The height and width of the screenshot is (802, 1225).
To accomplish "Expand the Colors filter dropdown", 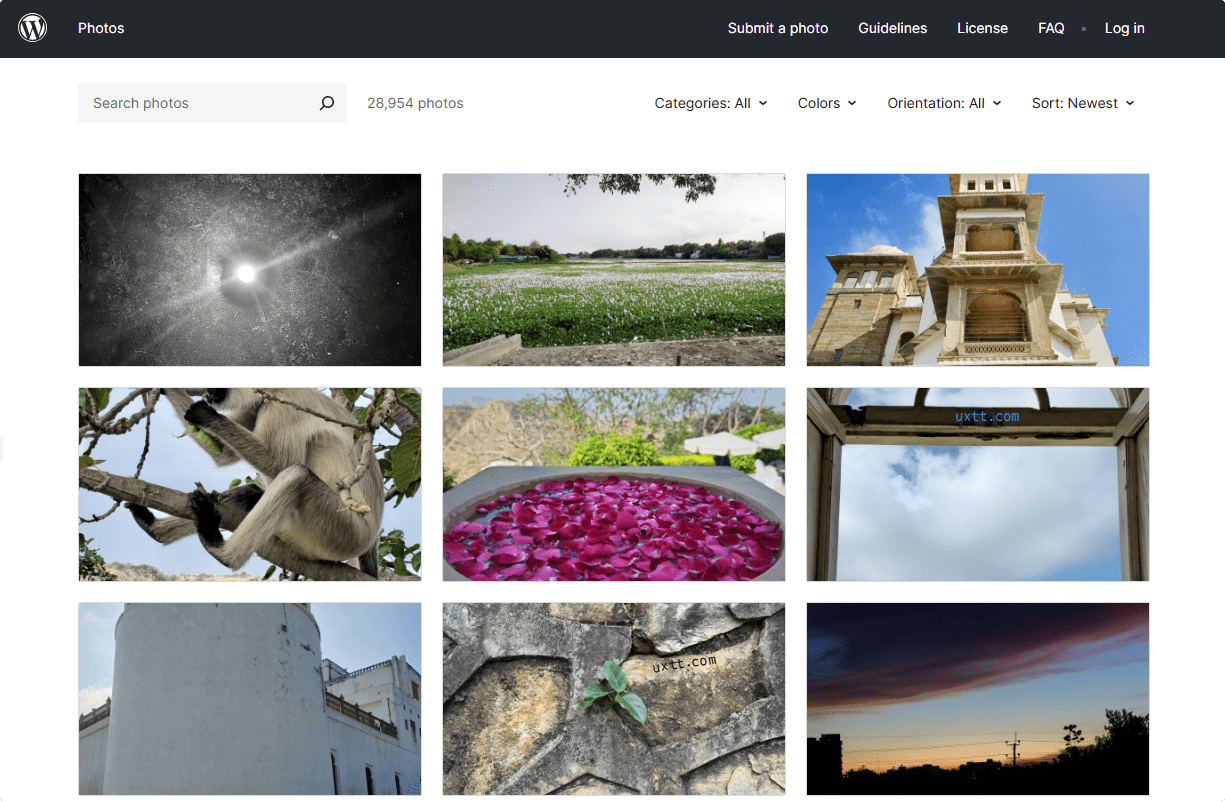I will click(x=826, y=103).
